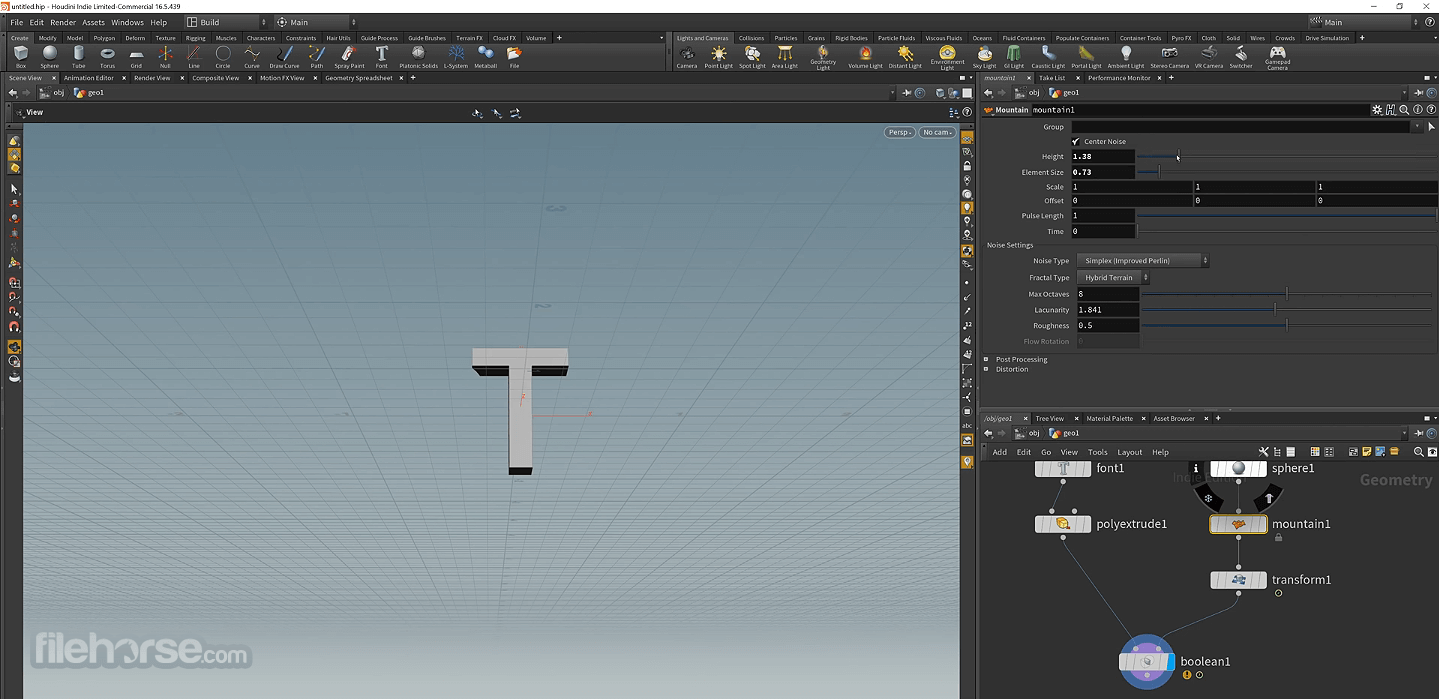
Task: Add an Area Light
Action: pyautogui.click(x=785, y=56)
